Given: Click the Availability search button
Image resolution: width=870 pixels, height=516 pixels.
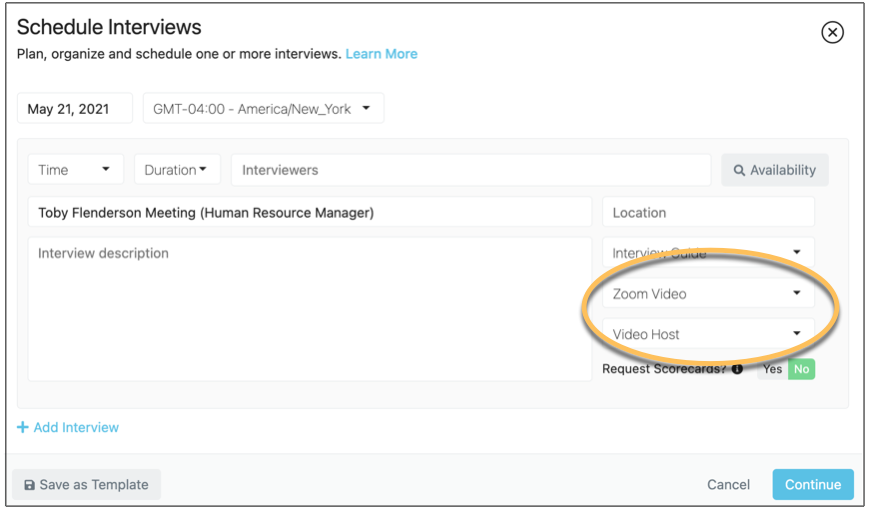Looking at the screenshot, I should (x=775, y=170).
